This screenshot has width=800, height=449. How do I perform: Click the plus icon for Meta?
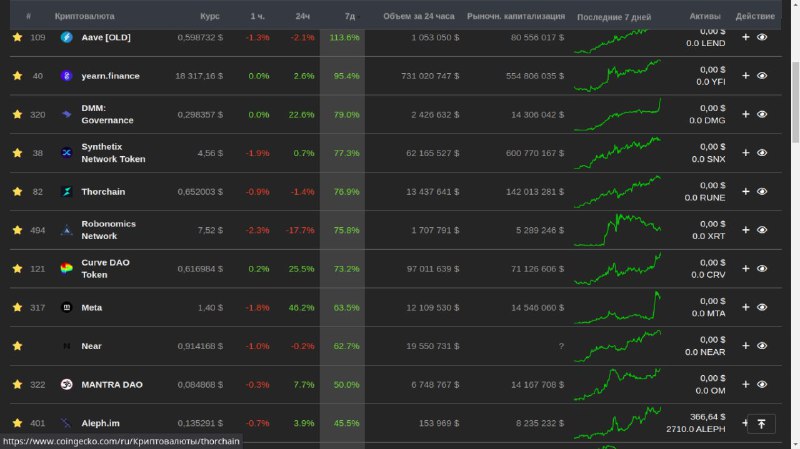[745, 307]
